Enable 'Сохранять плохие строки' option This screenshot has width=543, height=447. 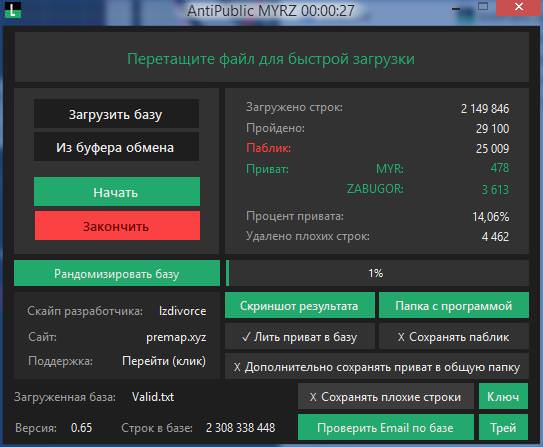386,396
